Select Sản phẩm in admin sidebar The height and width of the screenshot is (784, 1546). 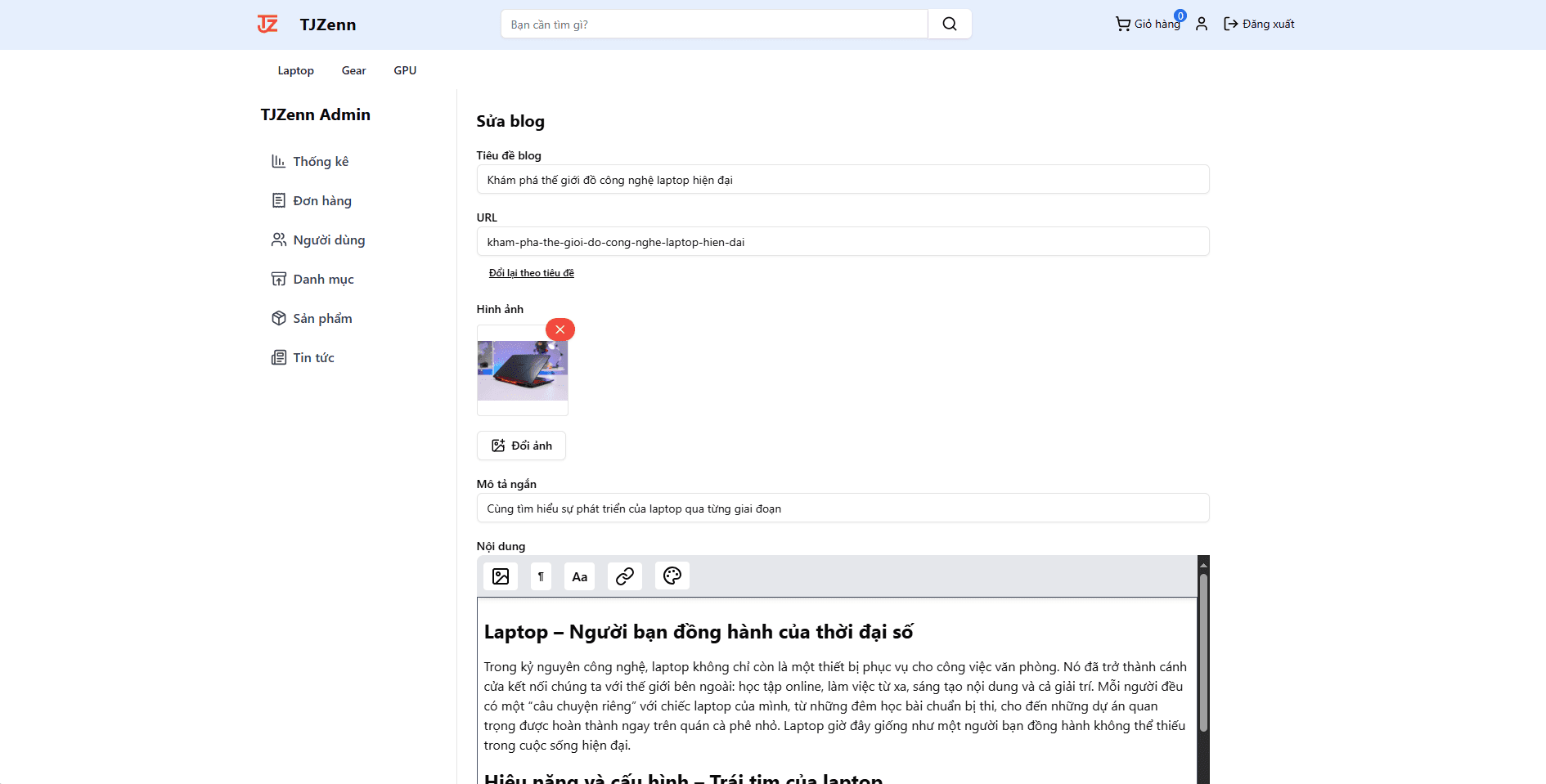coord(321,319)
